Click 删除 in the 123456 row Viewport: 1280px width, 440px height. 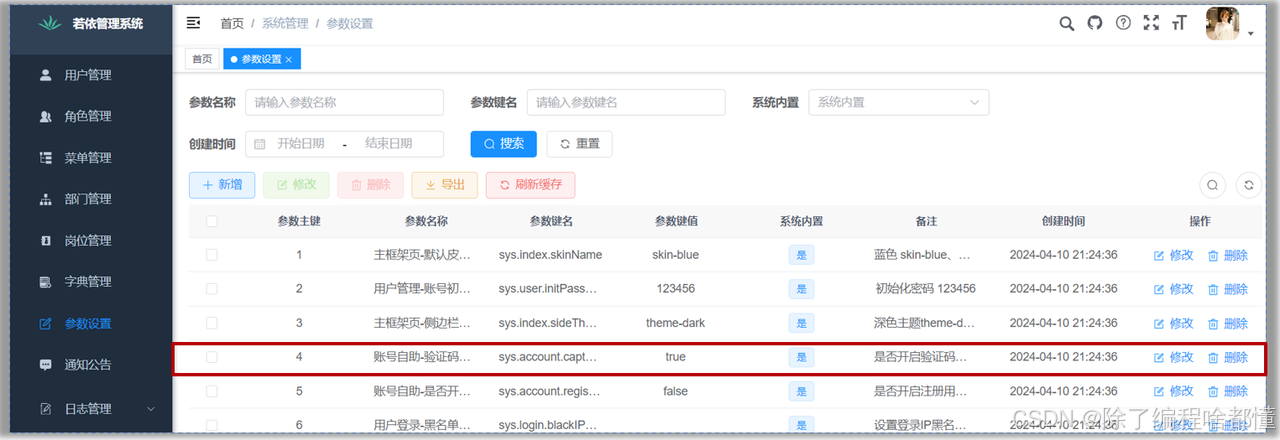[x=1228, y=289]
